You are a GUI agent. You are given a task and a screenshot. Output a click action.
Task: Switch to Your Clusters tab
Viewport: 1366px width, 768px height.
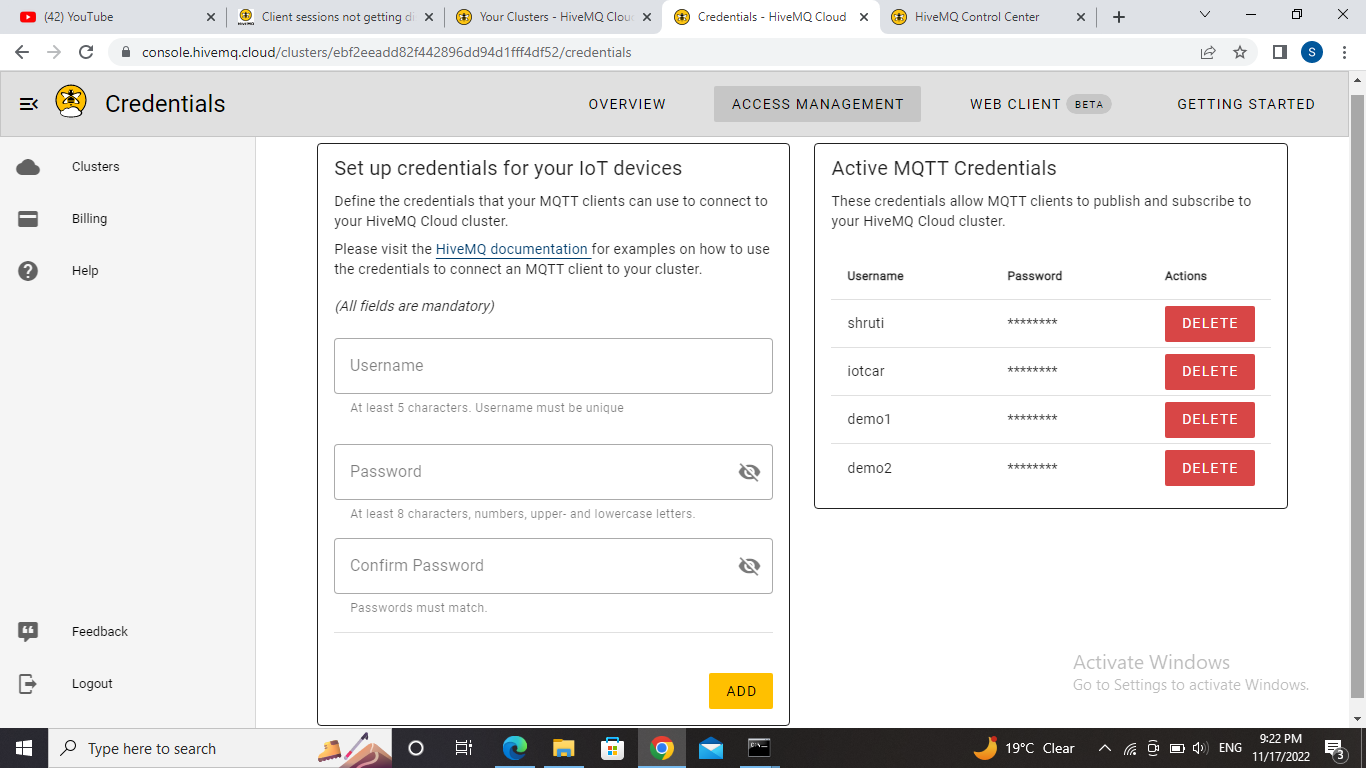(552, 17)
